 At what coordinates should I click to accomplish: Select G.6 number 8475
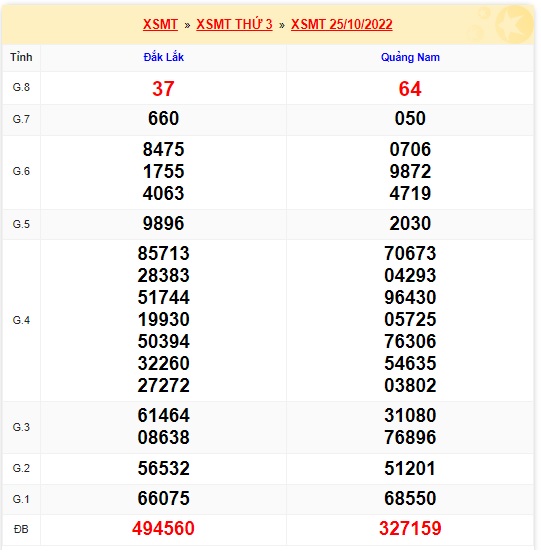163,149
